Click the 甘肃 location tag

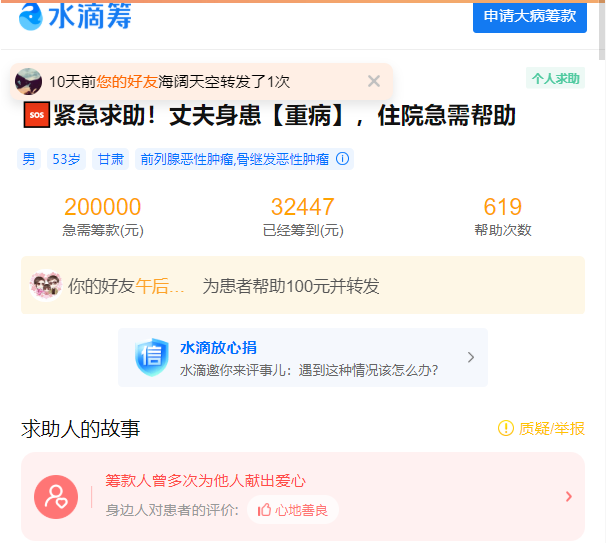110,159
